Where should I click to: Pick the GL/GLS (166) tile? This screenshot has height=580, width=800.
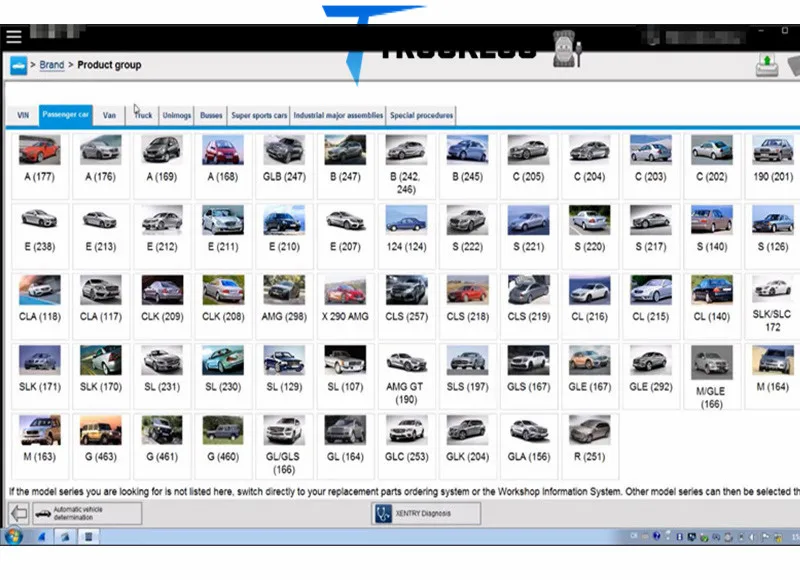[284, 446]
